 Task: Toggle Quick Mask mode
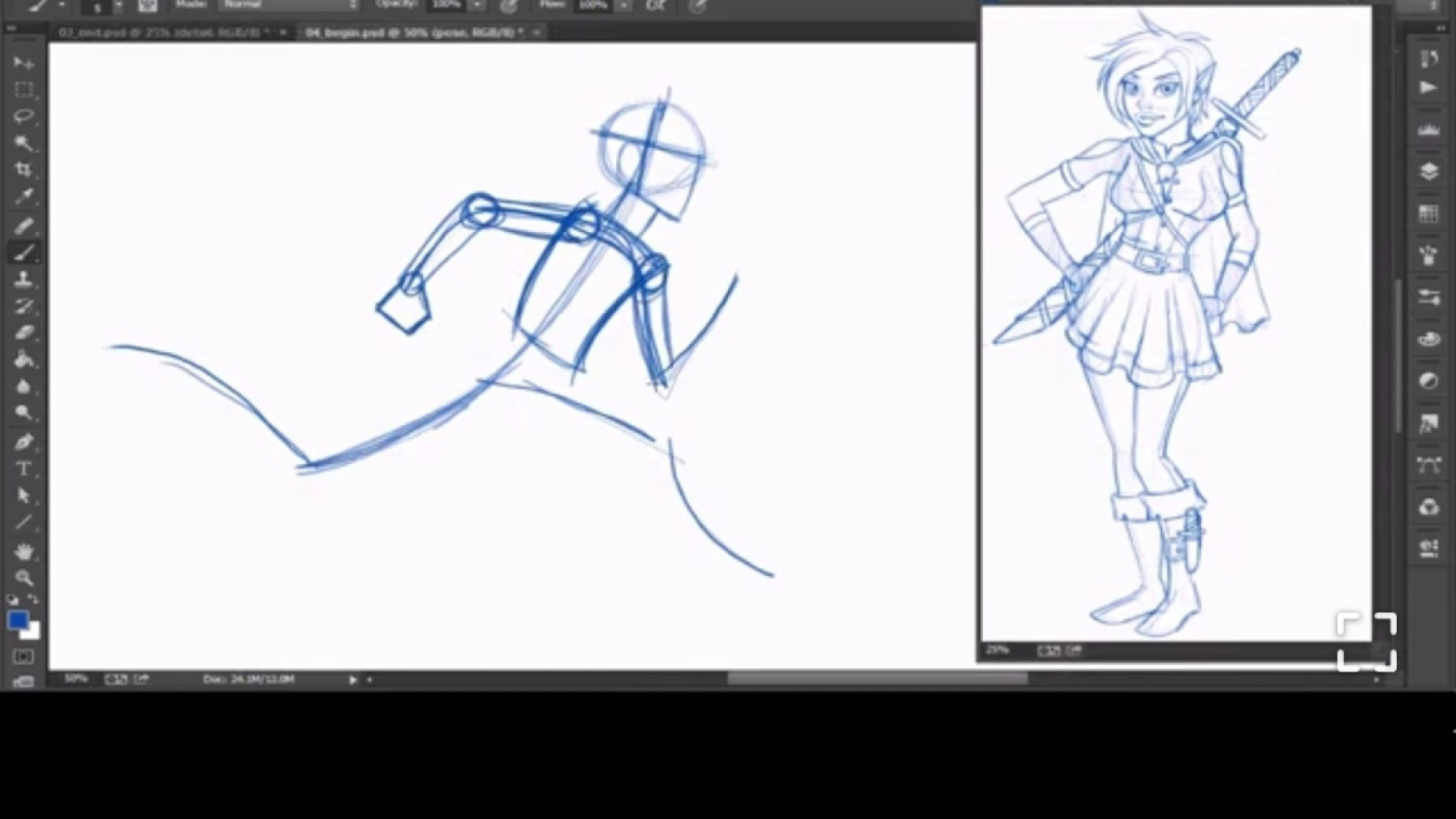24,656
